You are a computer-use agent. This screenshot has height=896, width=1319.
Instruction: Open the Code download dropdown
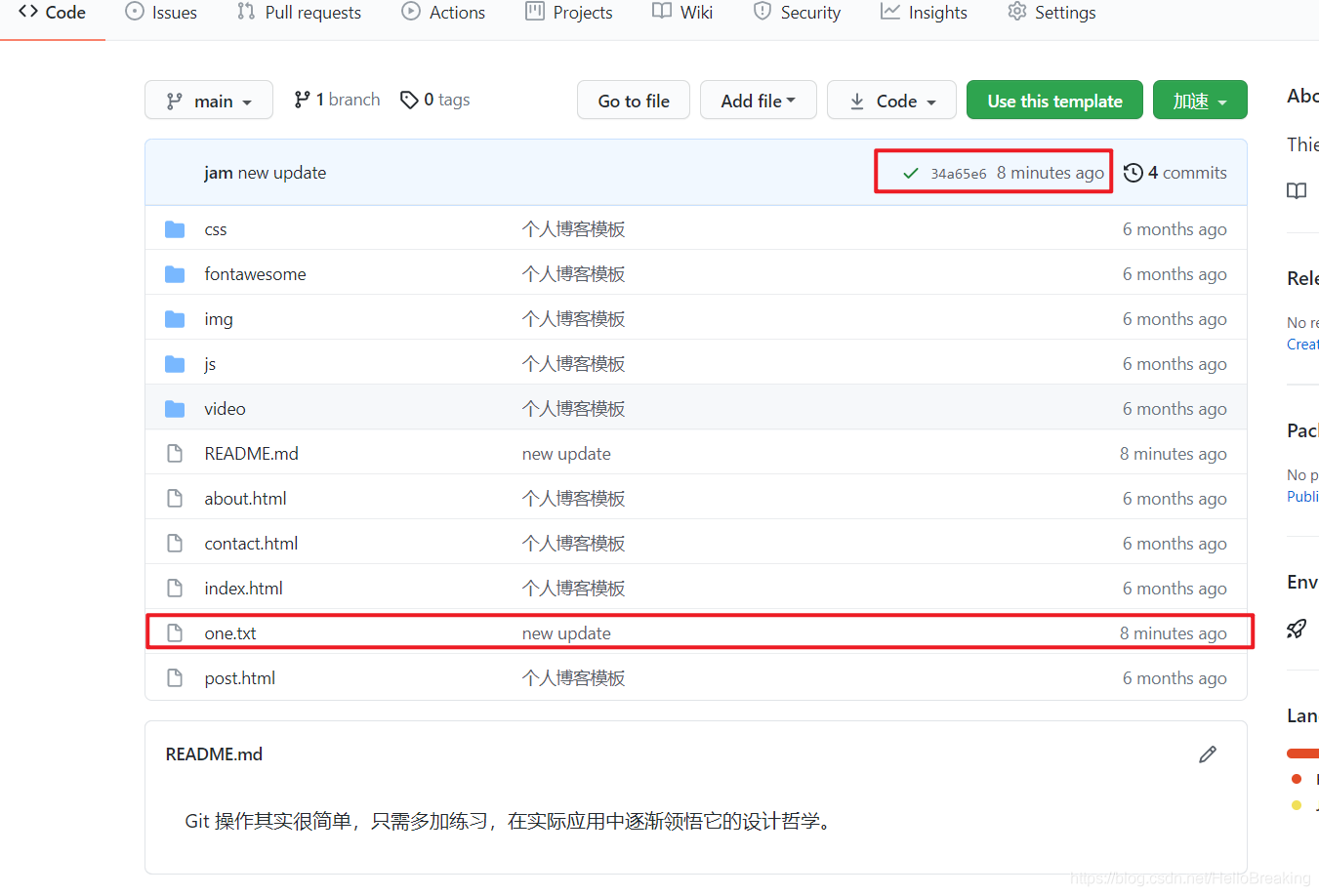coord(891,101)
